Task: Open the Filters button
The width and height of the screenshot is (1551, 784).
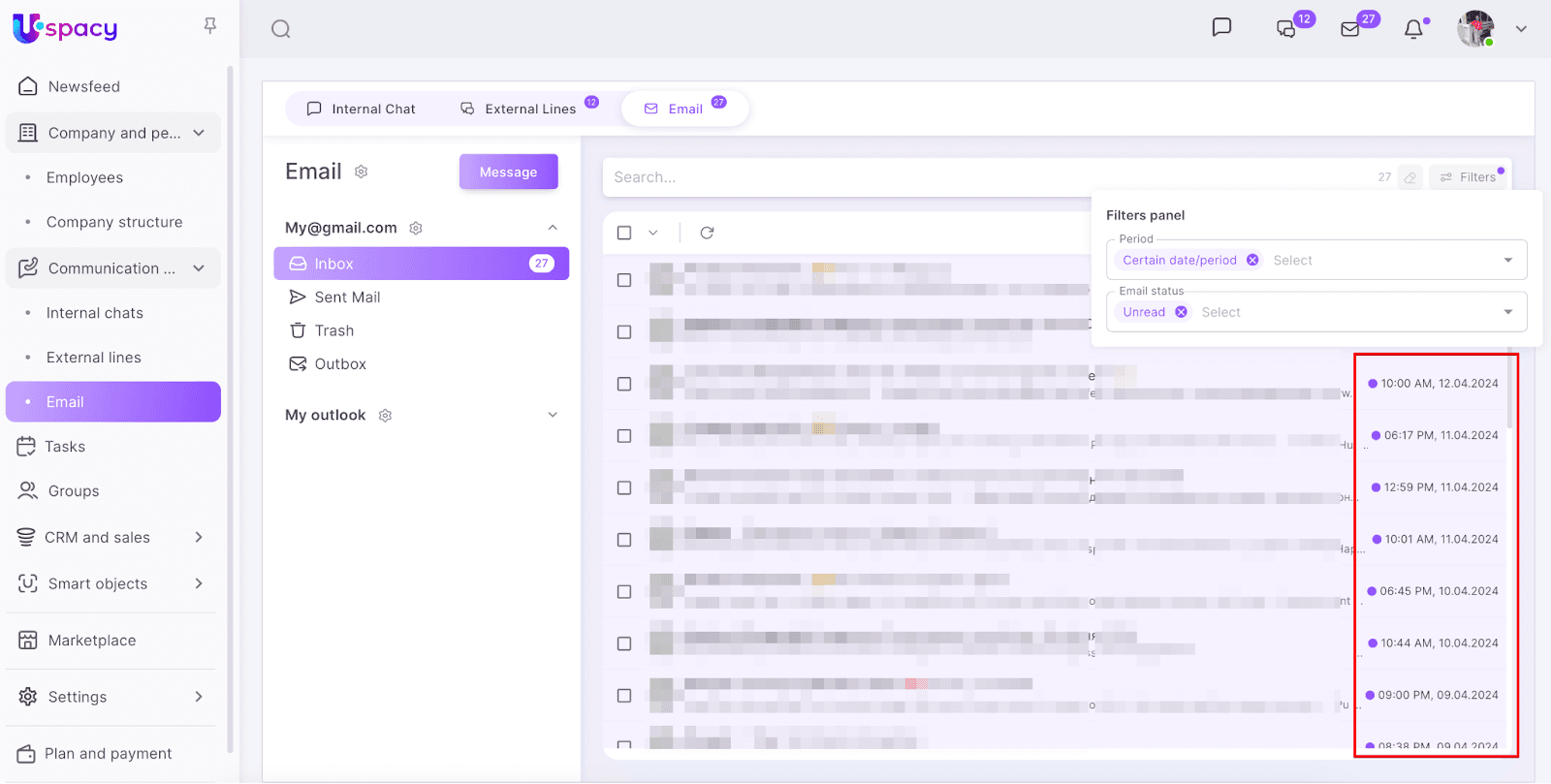Action: tap(1468, 177)
